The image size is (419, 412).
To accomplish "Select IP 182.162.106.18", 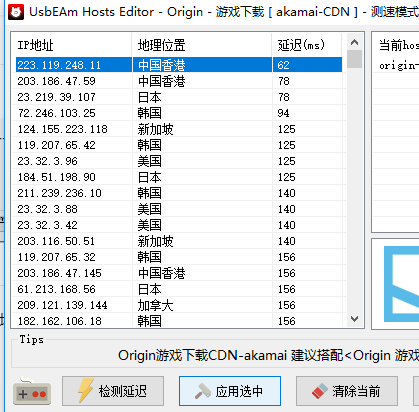I will coord(59,321).
